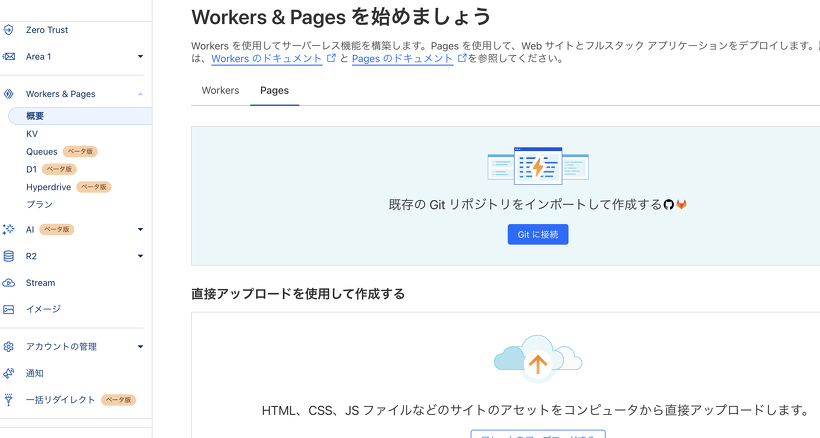Click external link icon after Workers のドキュメント

[x=331, y=58]
